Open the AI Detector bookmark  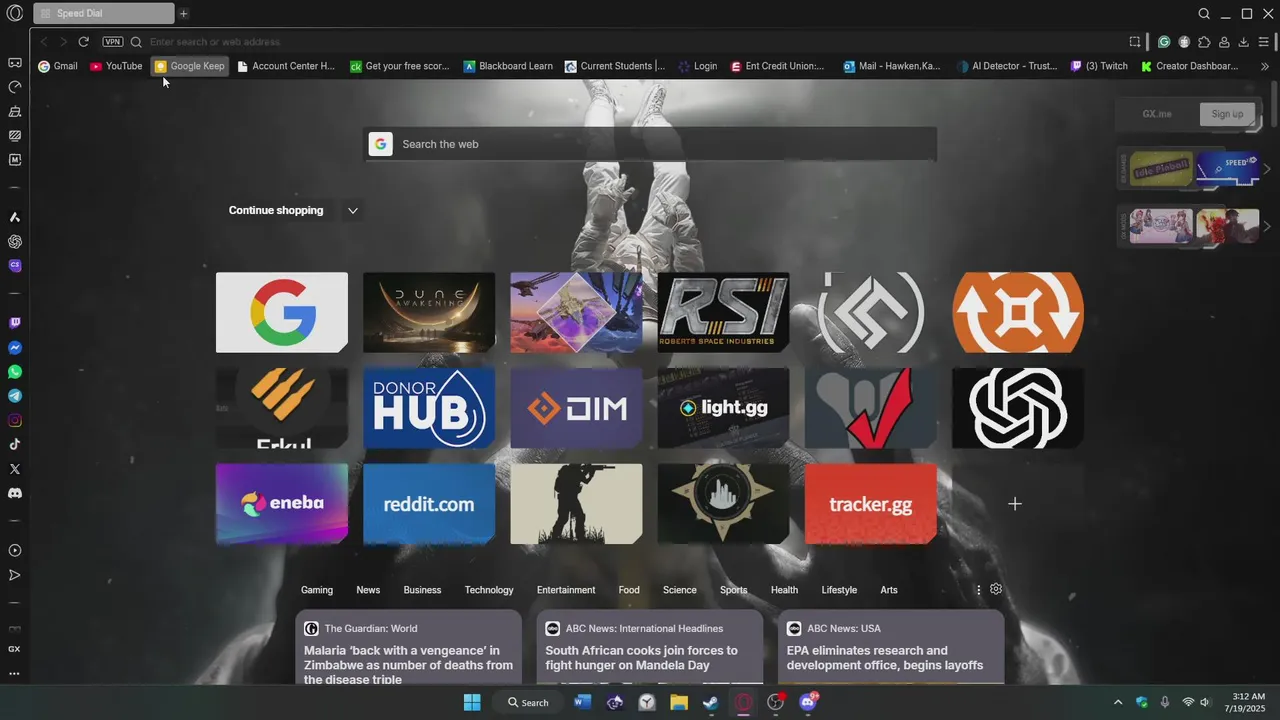tap(1007, 66)
